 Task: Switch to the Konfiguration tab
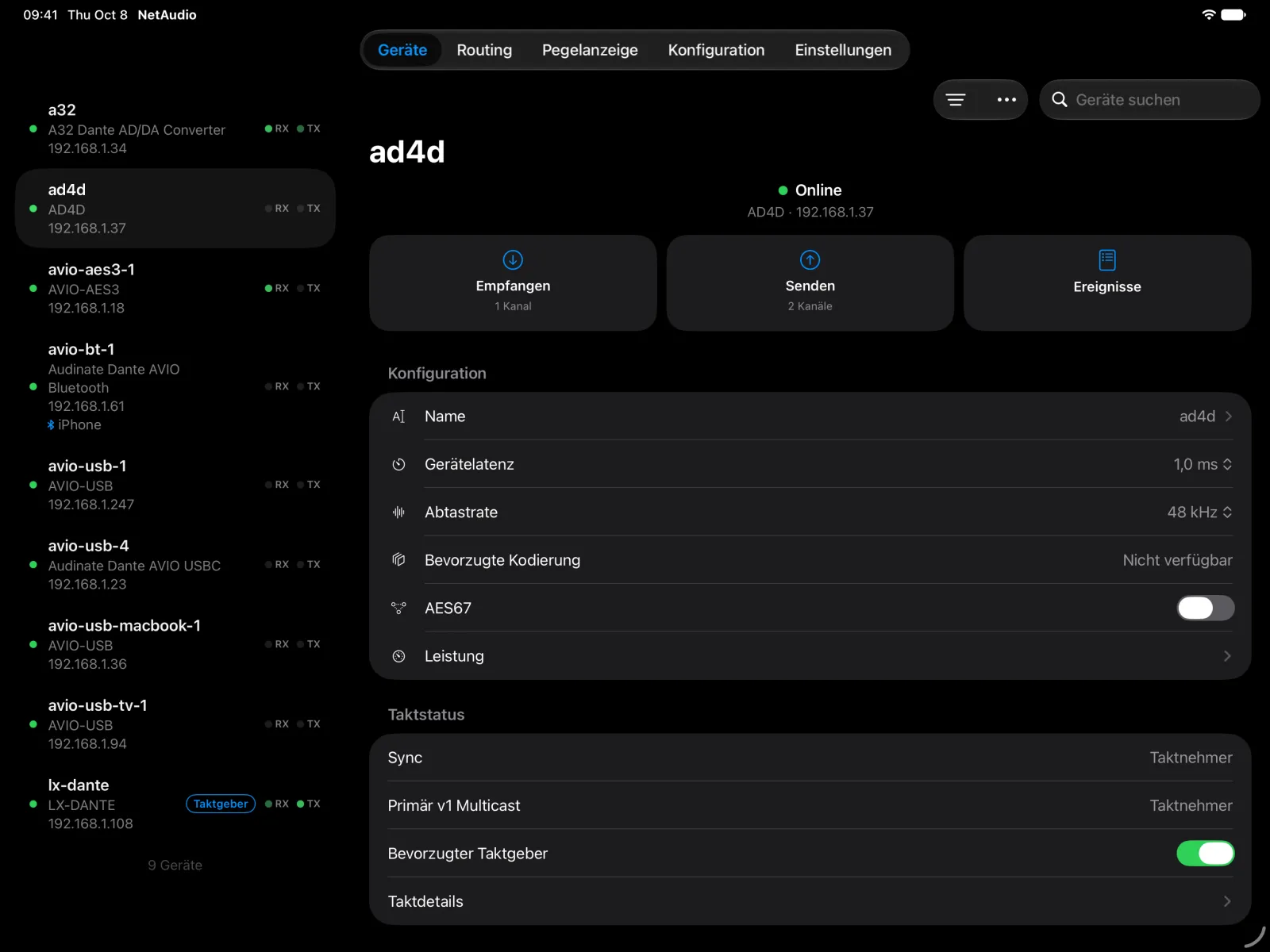(716, 50)
